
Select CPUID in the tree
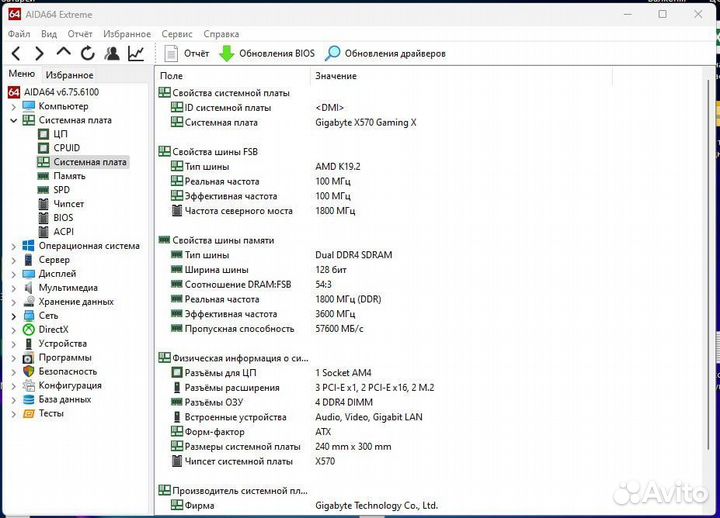click(59, 148)
